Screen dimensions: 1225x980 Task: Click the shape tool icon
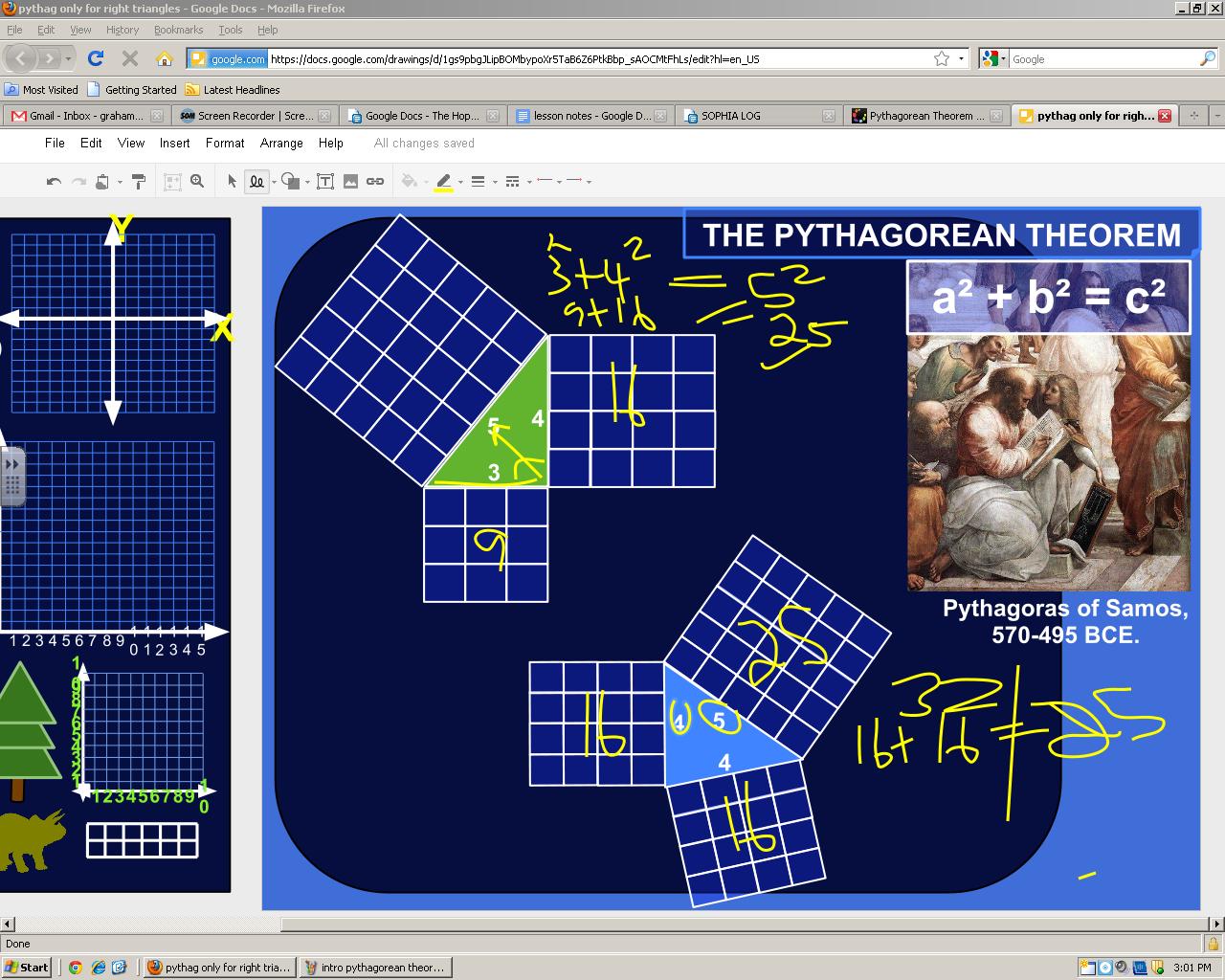tap(290, 181)
